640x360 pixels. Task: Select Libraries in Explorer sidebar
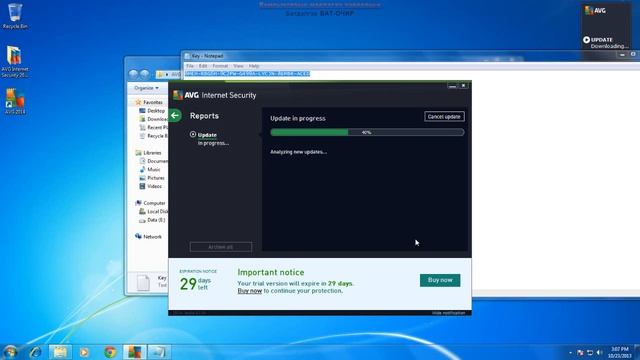pyautogui.click(x=149, y=153)
